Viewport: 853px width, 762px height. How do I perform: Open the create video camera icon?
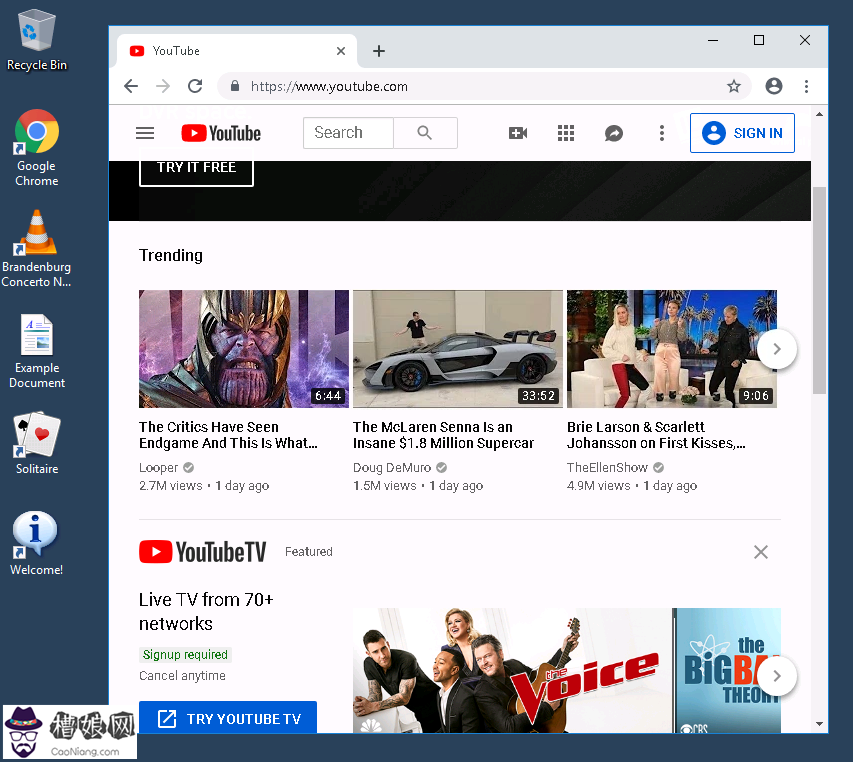(x=518, y=133)
